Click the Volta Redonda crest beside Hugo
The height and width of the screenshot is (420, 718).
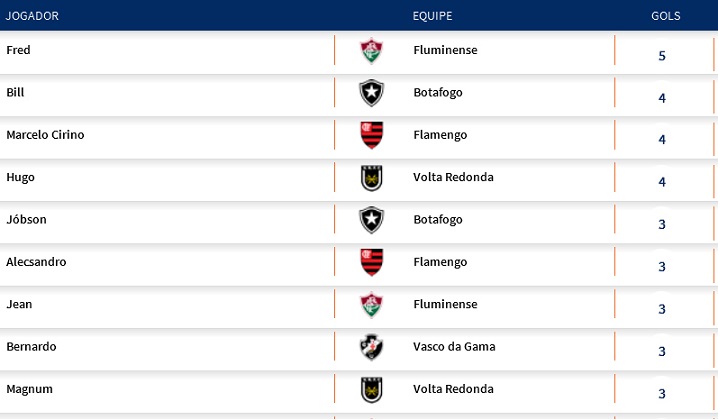tap(372, 178)
